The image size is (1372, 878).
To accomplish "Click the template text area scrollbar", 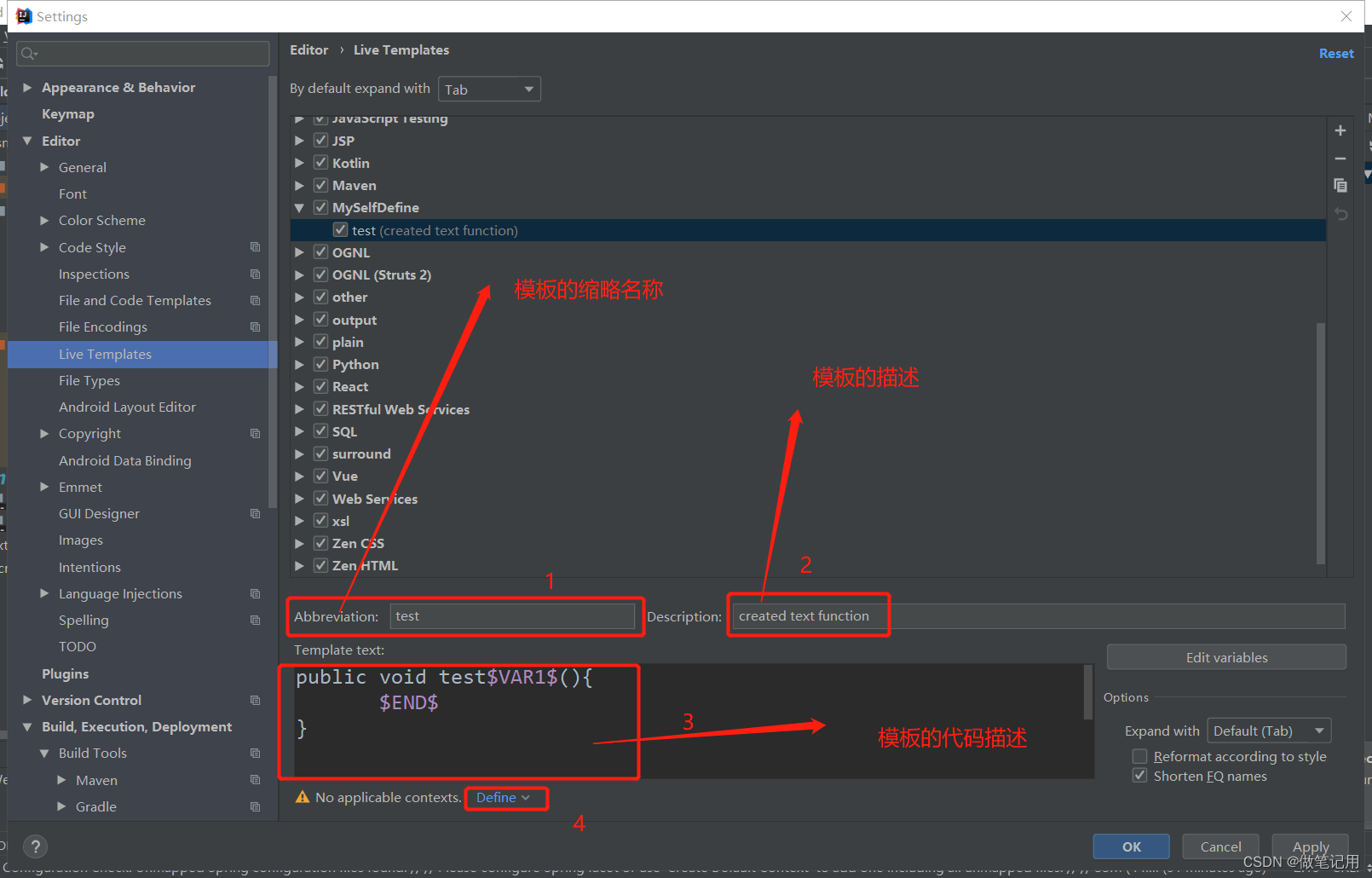I will point(1088,692).
